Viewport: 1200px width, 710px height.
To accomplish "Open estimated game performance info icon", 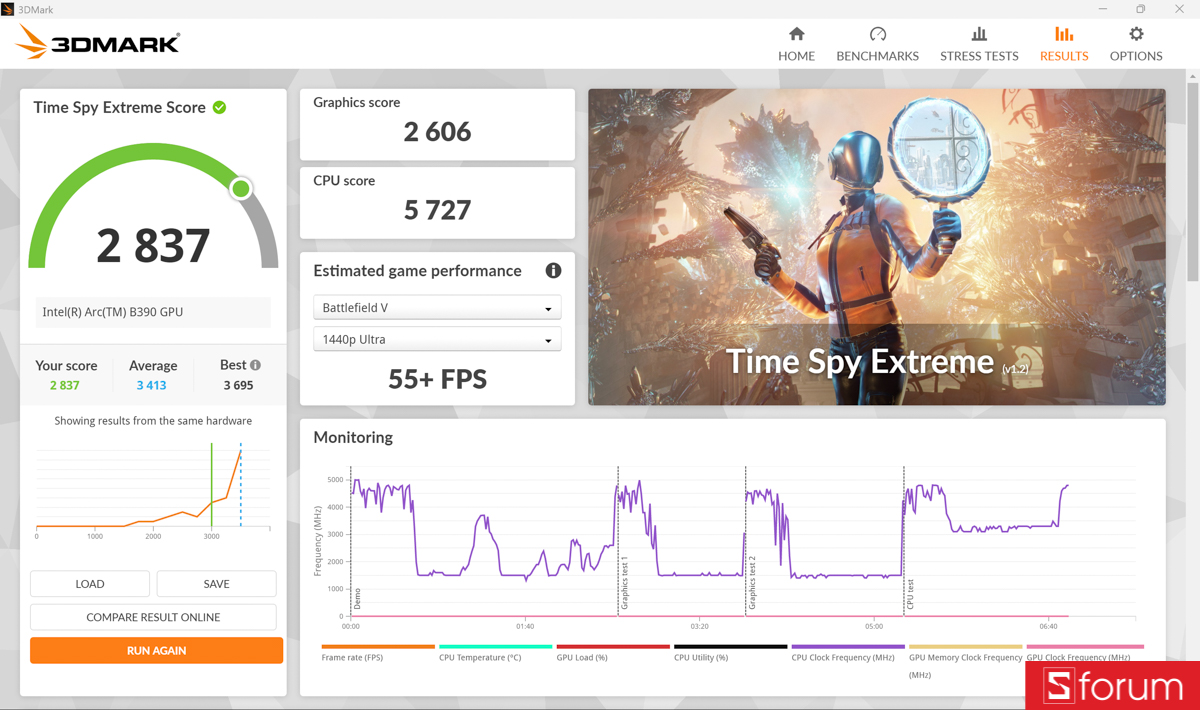I will click(x=553, y=271).
